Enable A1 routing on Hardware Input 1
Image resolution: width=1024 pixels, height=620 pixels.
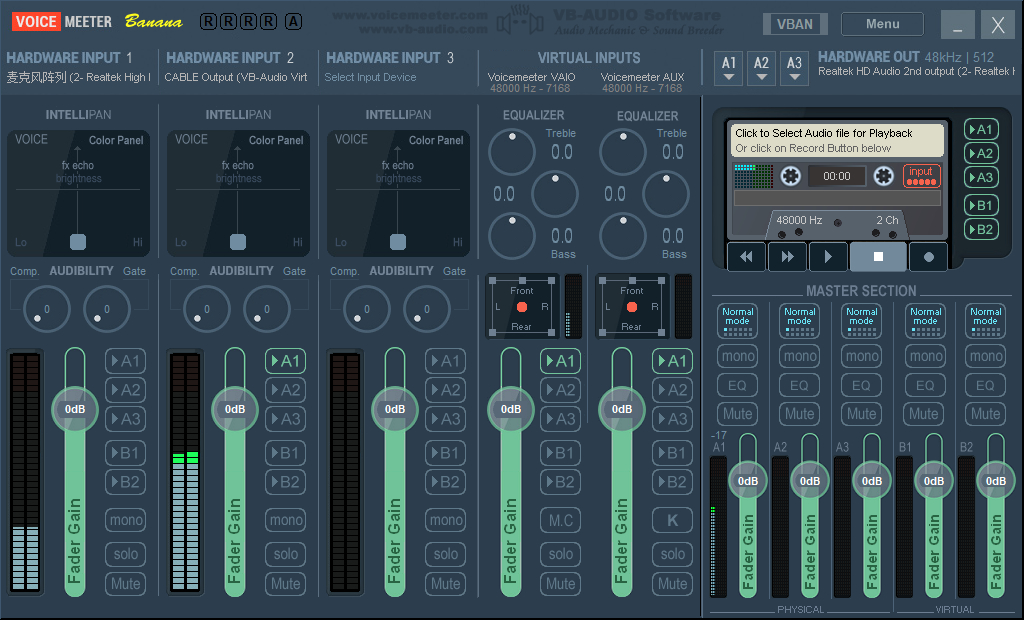pos(125,361)
